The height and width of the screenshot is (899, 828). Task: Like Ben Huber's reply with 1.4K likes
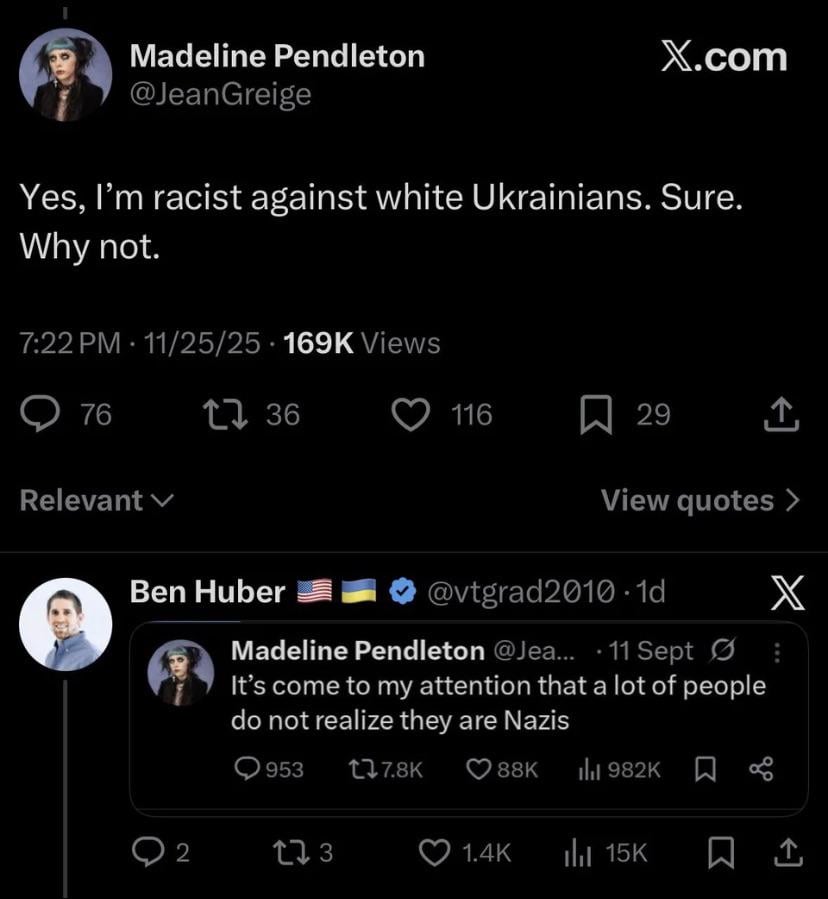tap(434, 852)
